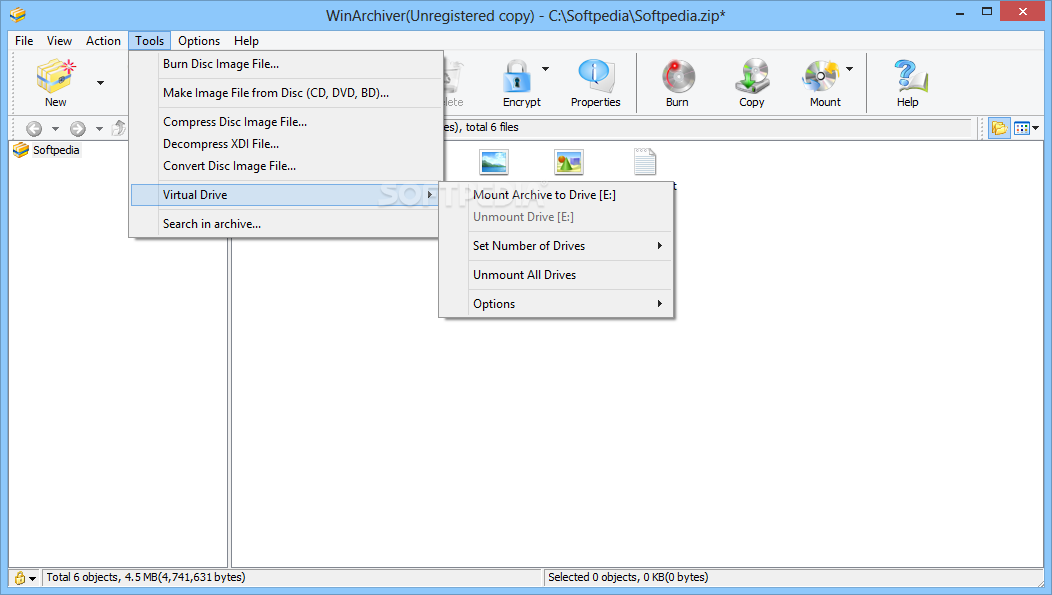
Task: Open the status bar lock dropdown arrow
Action: 32,578
